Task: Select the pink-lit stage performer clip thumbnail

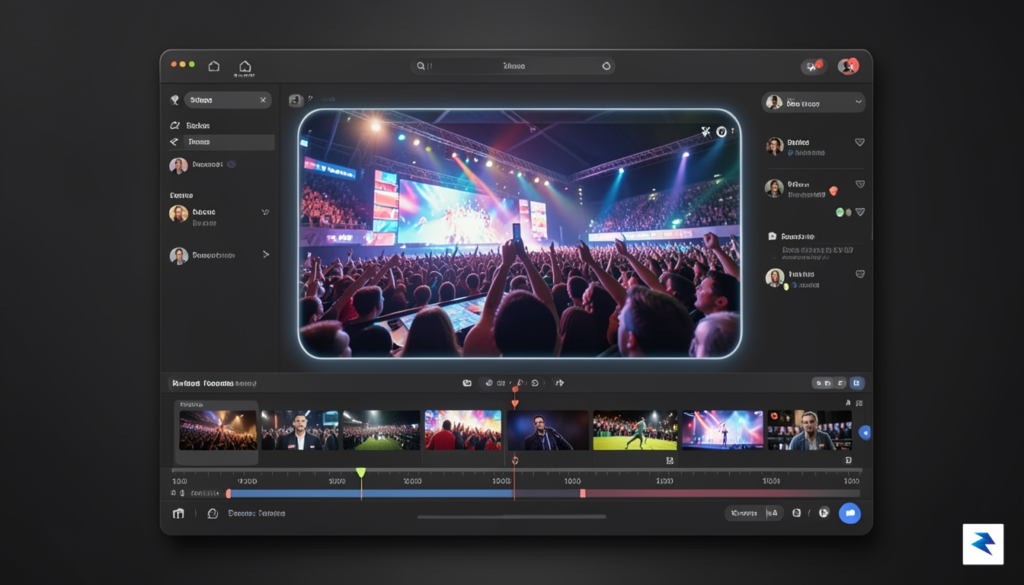Action: 722,430
